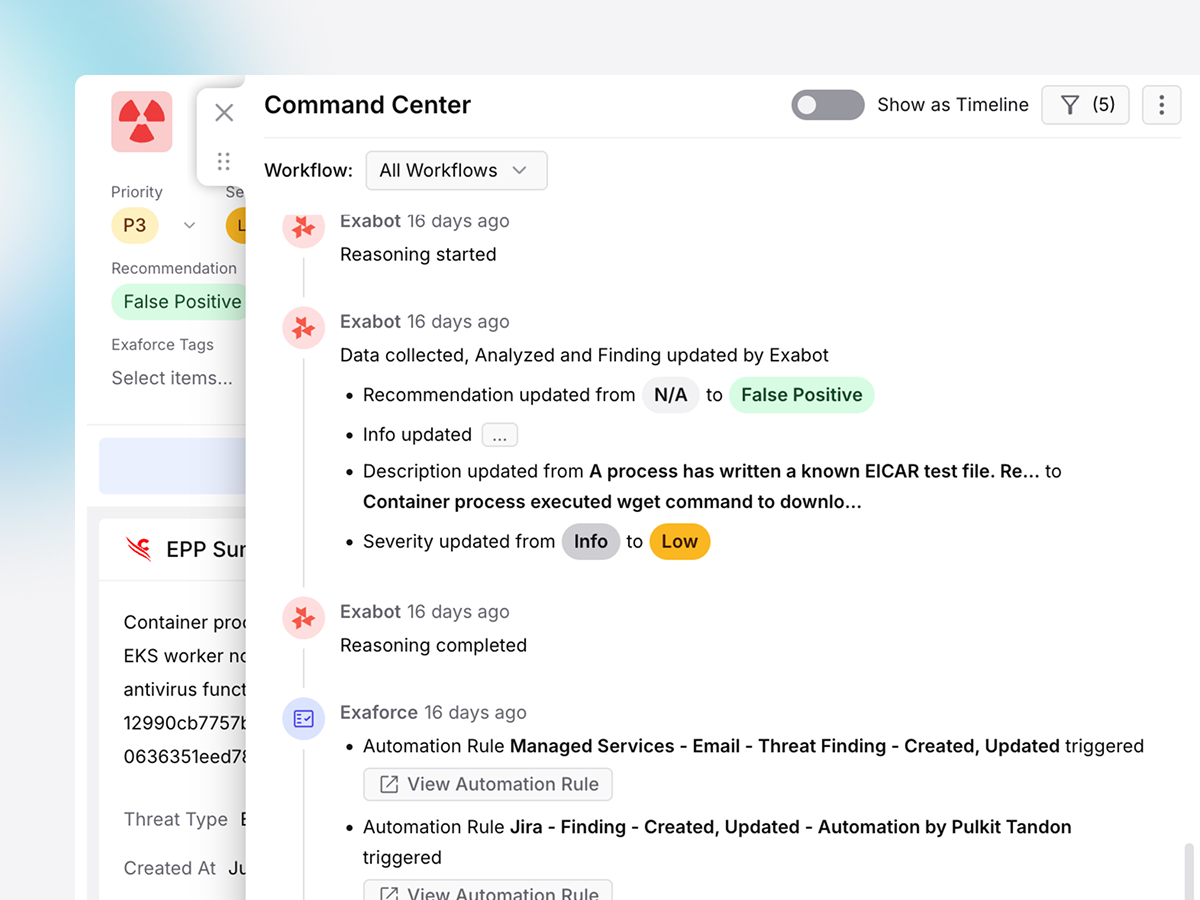This screenshot has height=900, width=1200.
Task: Click the Exaforce automation checklist avatar icon
Action: [303, 718]
